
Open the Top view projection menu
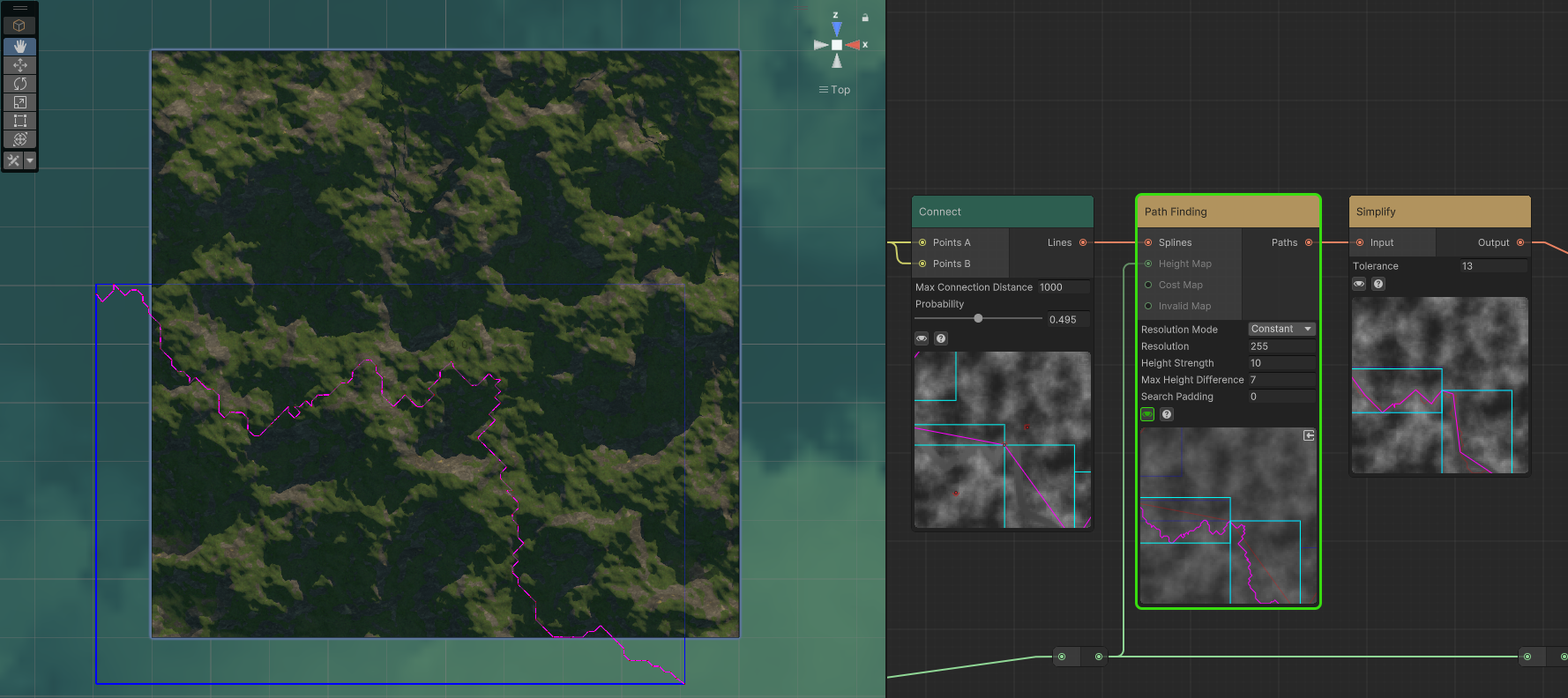tap(834, 90)
